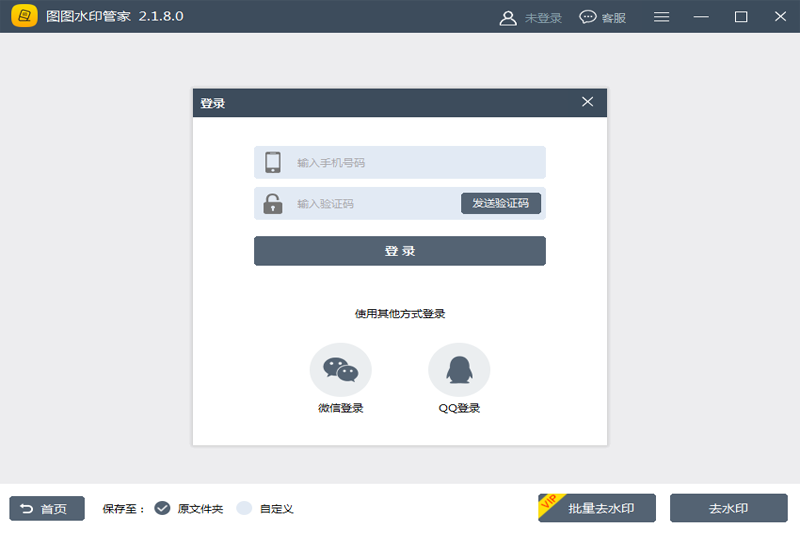The height and width of the screenshot is (533, 800).
Task: Open customer service chat icon (客服)
Action: tap(588, 17)
